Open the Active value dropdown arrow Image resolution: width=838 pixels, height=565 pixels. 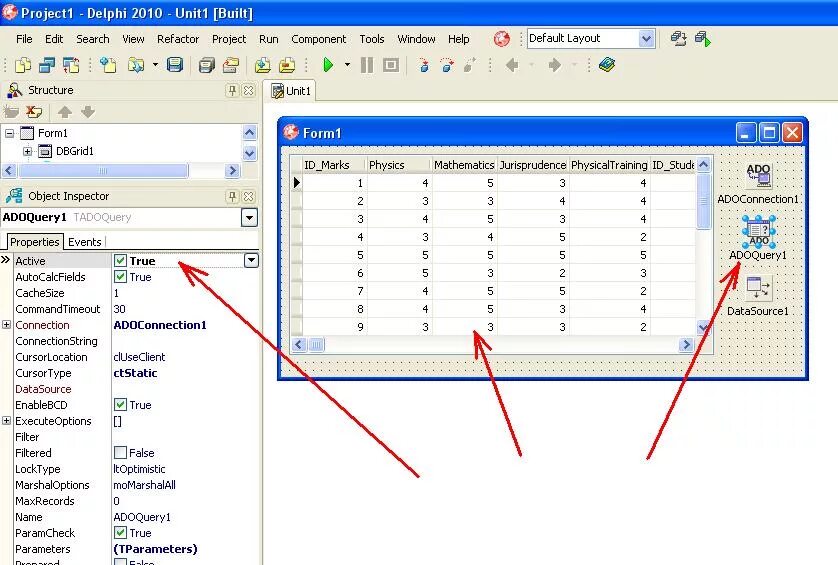point(251,260)
